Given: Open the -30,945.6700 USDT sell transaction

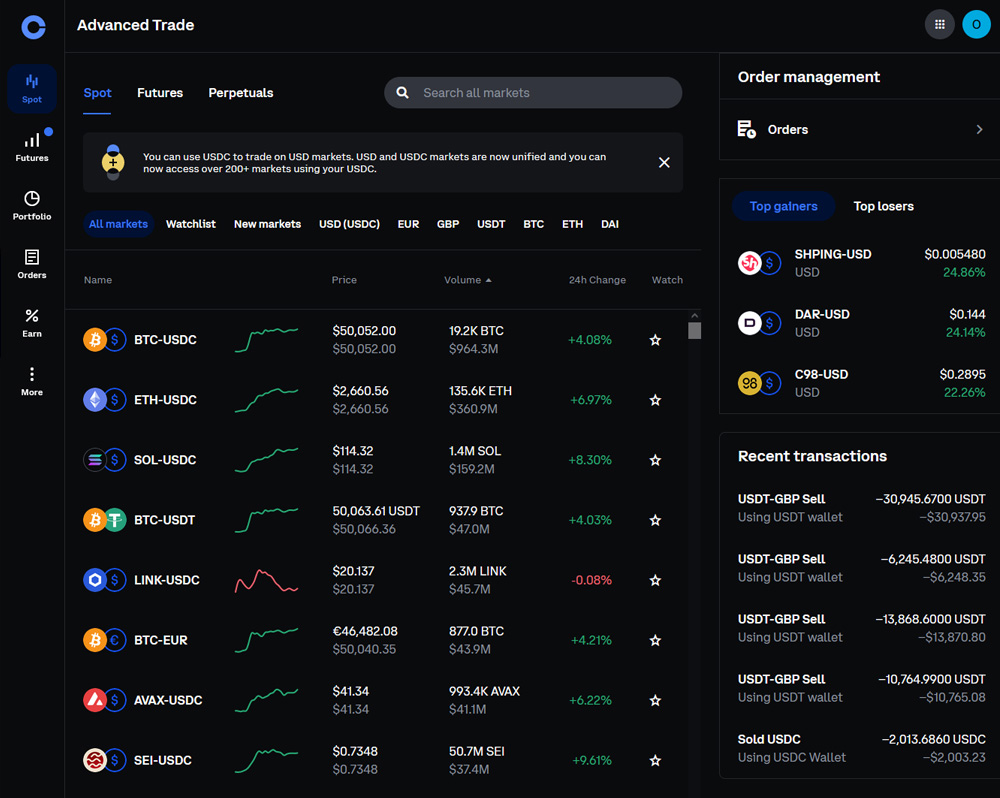Looking at the screenshot, I should pyautogui.click(x=861, y=508).
